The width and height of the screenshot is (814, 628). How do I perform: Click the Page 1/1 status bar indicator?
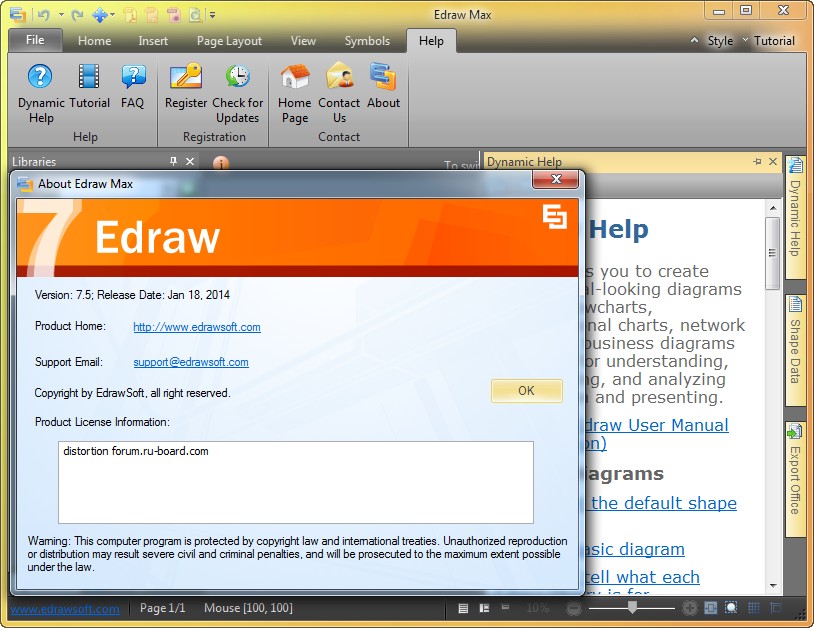162,608
